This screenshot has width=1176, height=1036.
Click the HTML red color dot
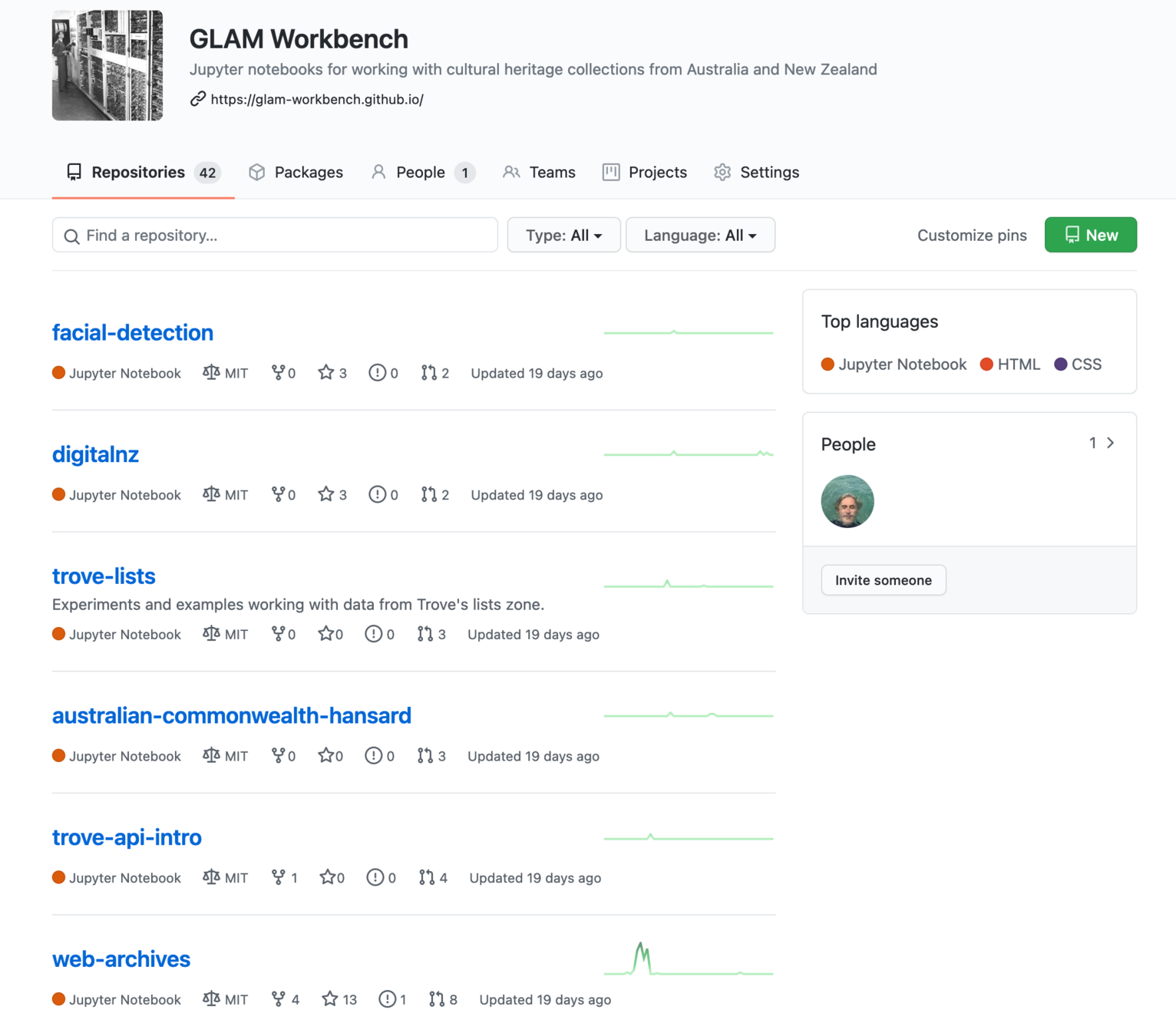[x=987, y=365]
